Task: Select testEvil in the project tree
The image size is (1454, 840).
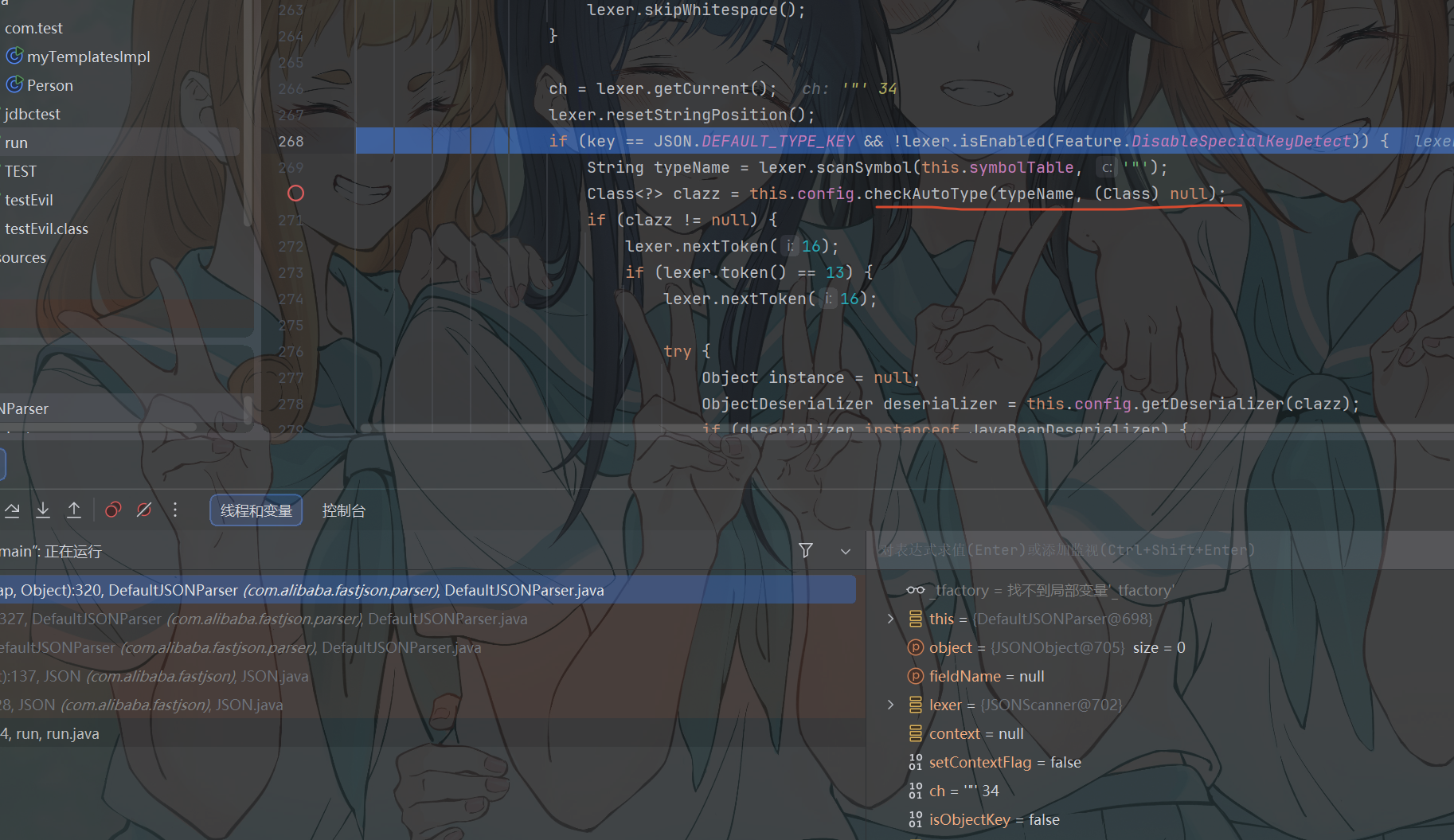Action: point(29,200)
